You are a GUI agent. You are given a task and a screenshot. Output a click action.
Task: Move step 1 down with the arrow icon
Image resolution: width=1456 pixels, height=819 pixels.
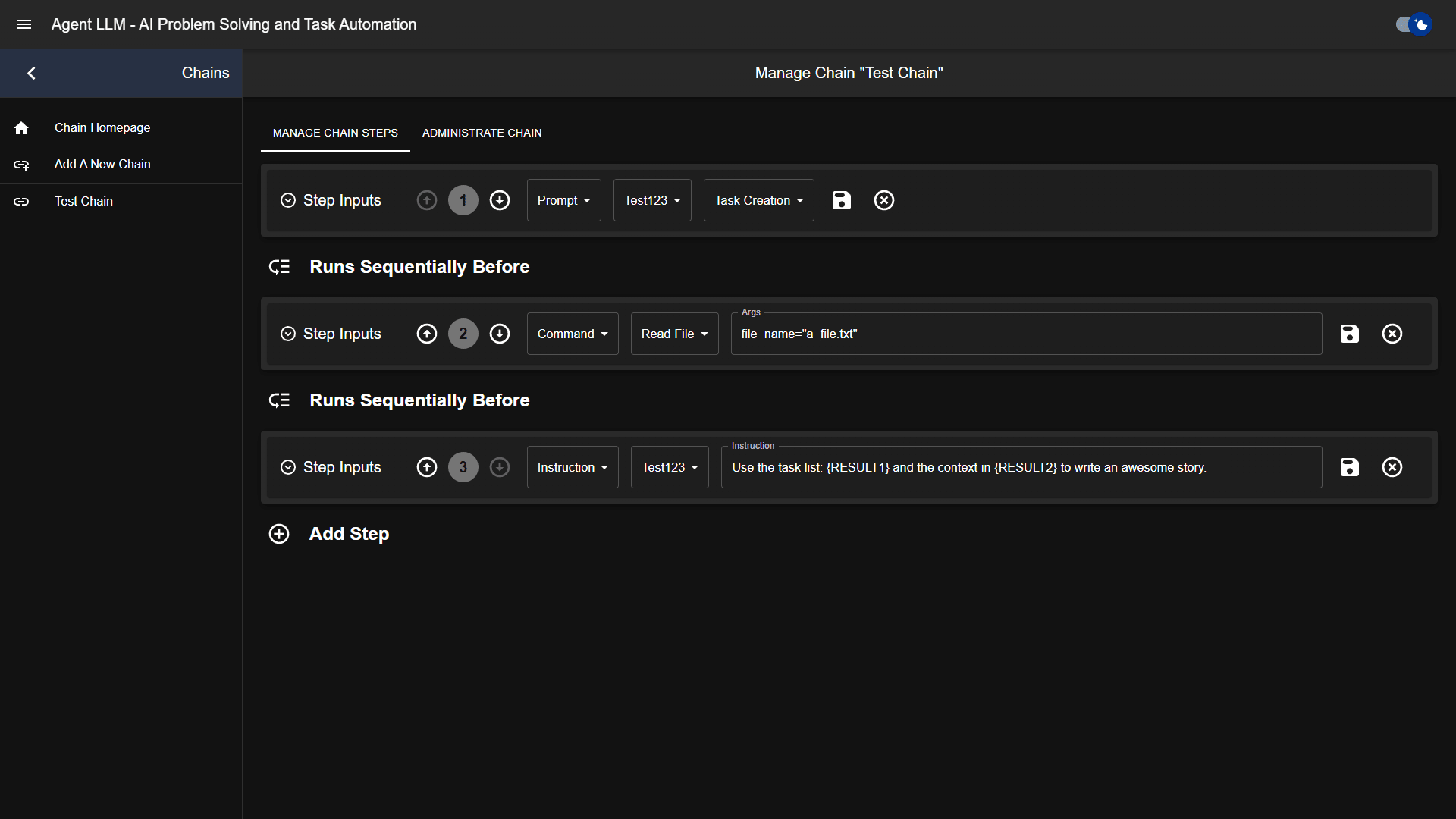tap(500, 200)
